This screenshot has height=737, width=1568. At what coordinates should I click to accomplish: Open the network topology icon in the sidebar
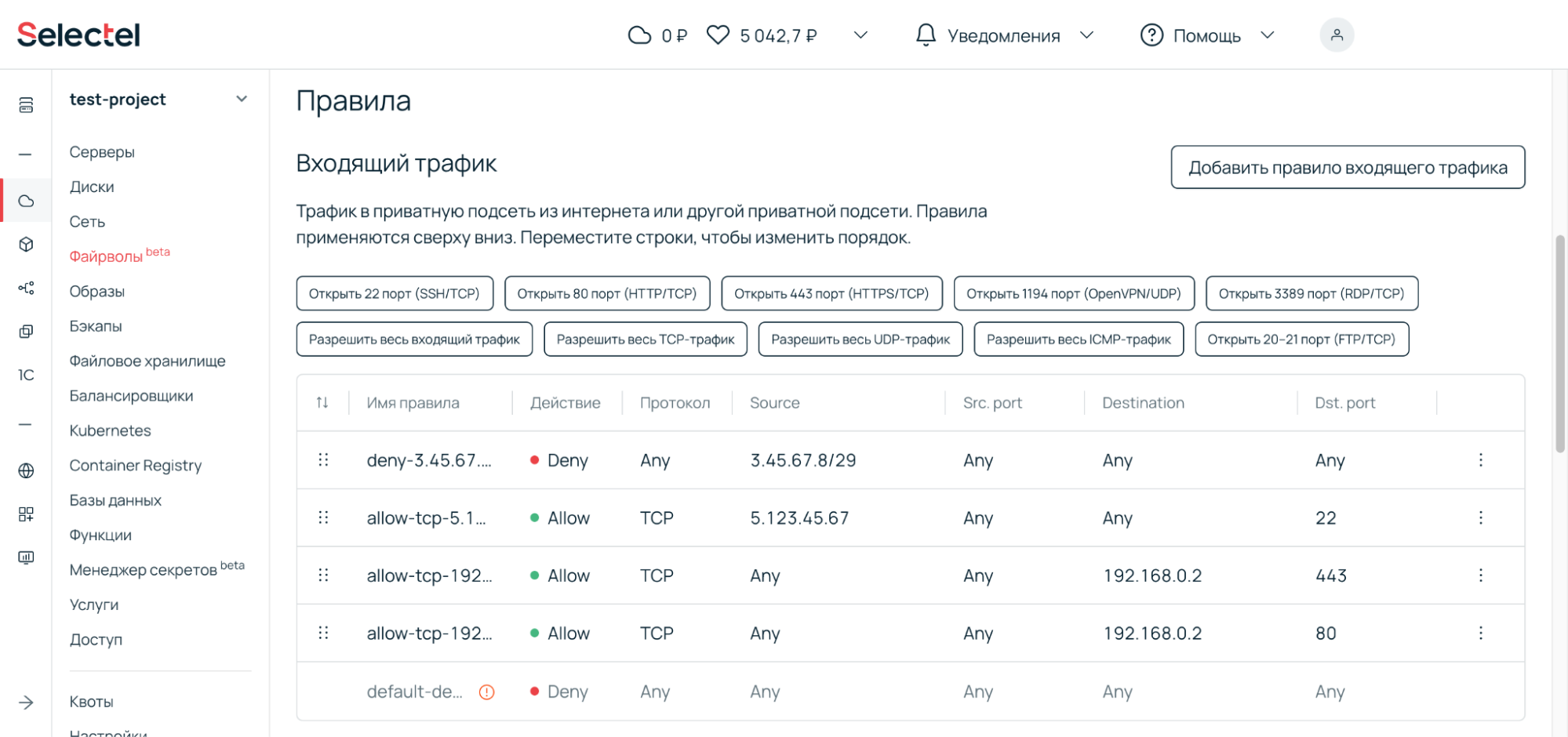point(26,288)
